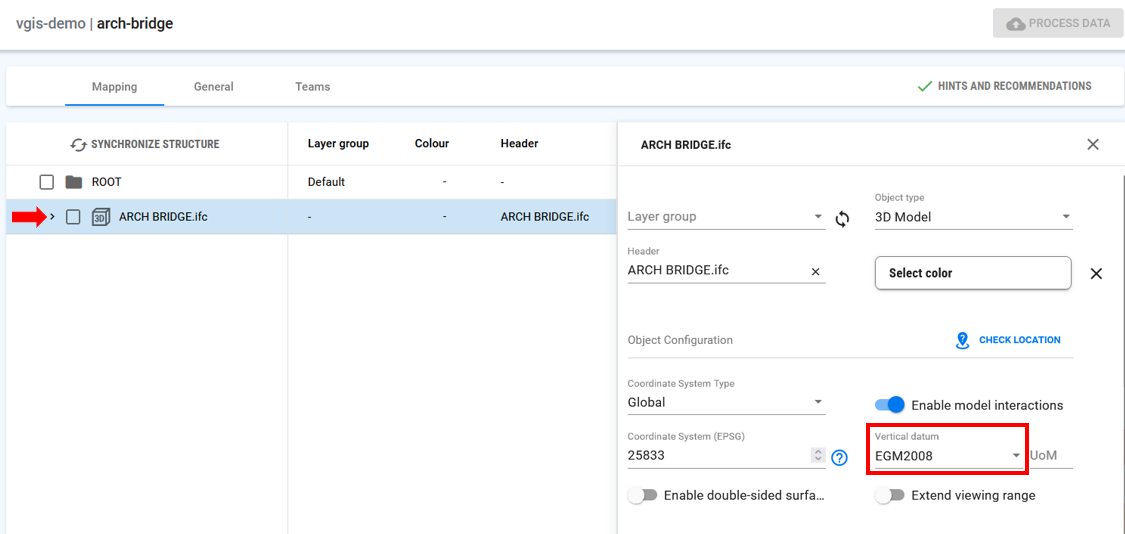Remove selected color with X beside Select color

[x=1096, y=273]
